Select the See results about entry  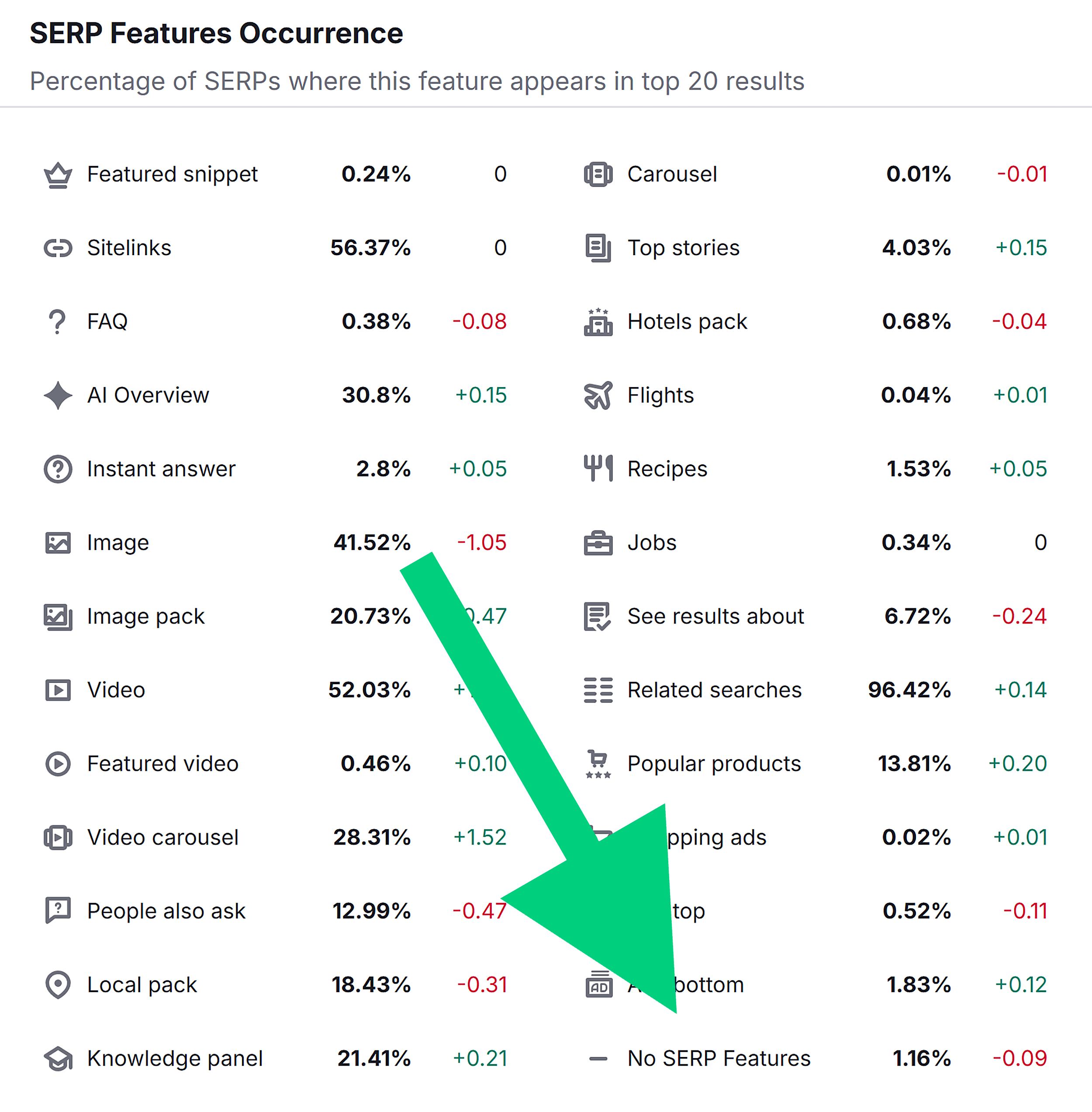coord(715,616)
